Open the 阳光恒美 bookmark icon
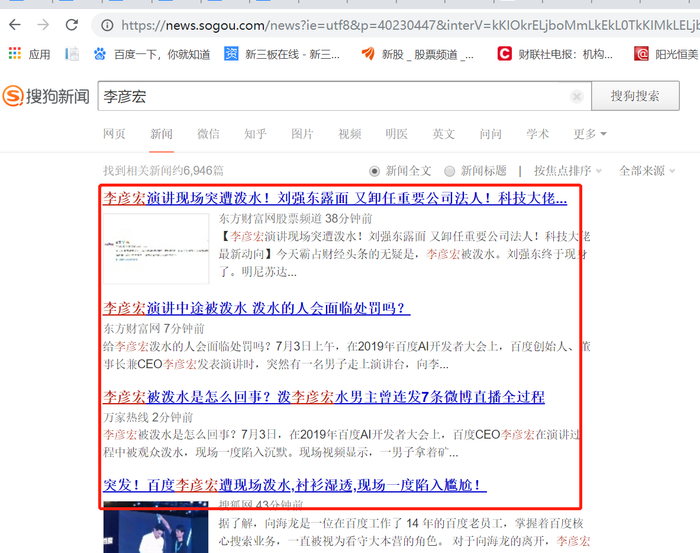Screen dimensions: 700x553 [x=642, y=54]
